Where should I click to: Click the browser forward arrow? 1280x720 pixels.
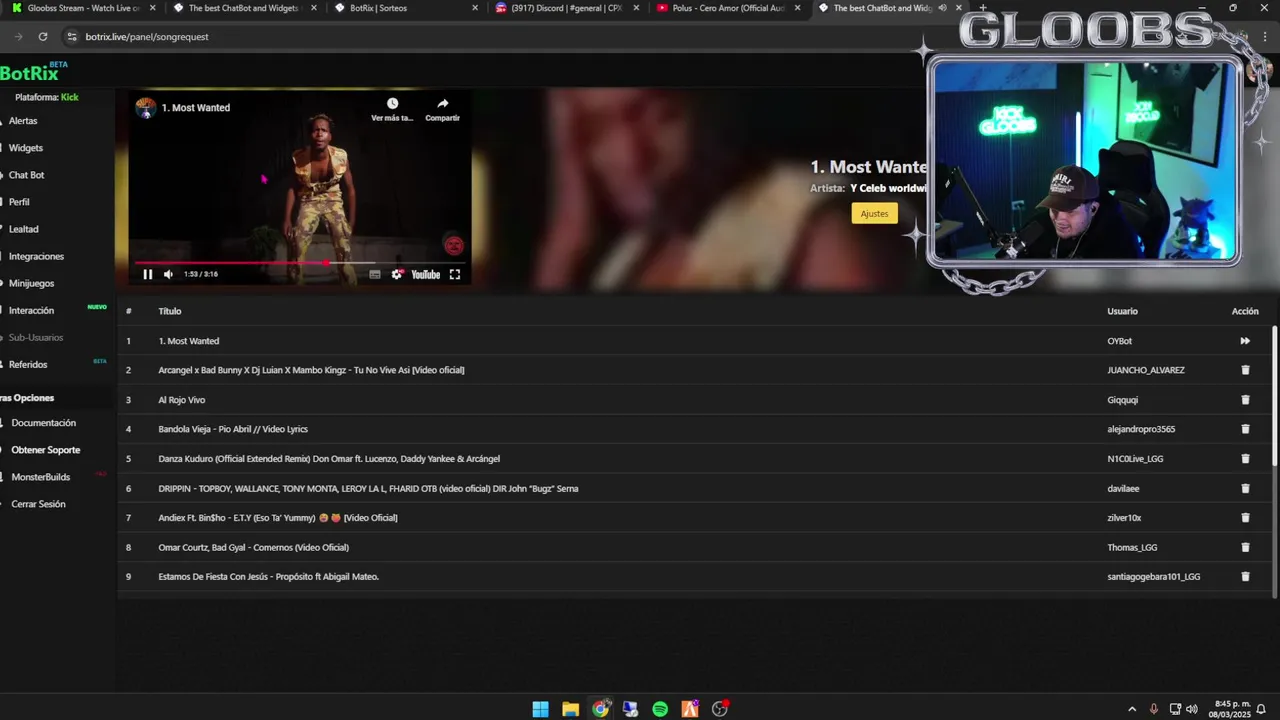click(18, 37)
